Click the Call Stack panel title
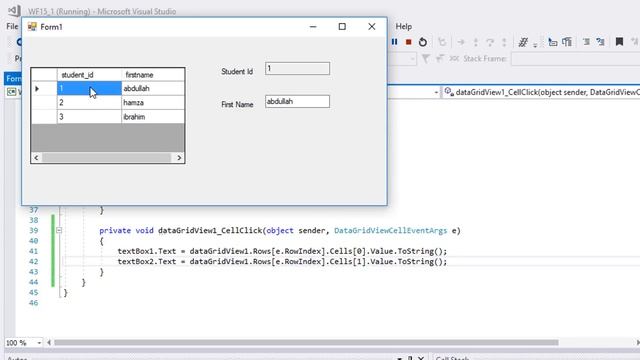640x360 pixels. point(452,358)
